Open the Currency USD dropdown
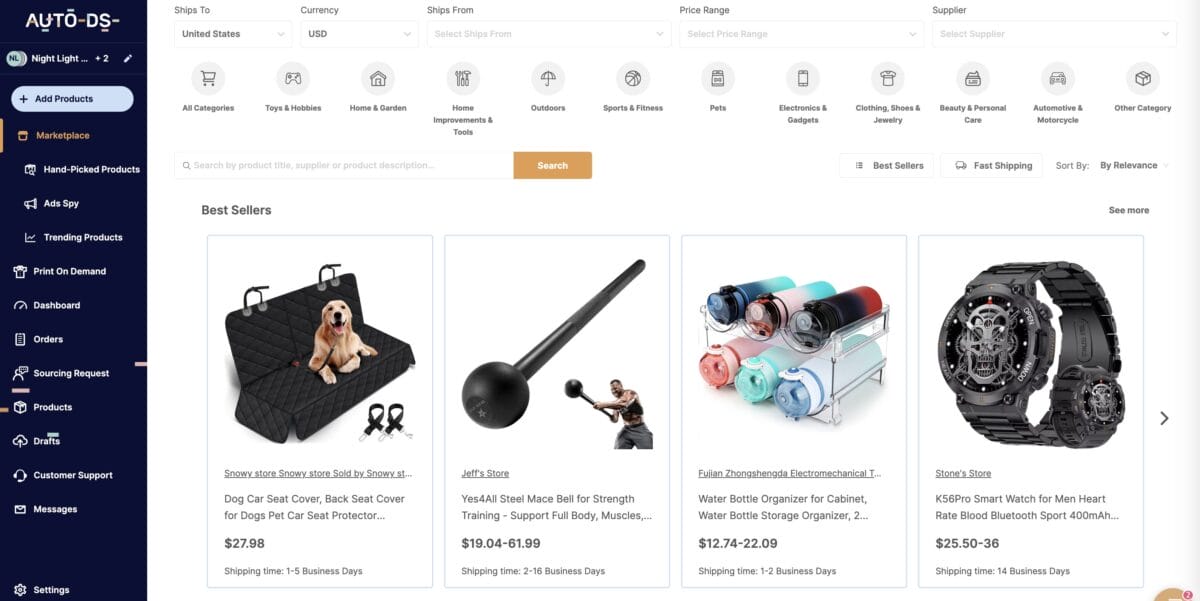The image size is (1200, 601). (x=359, y=34)
